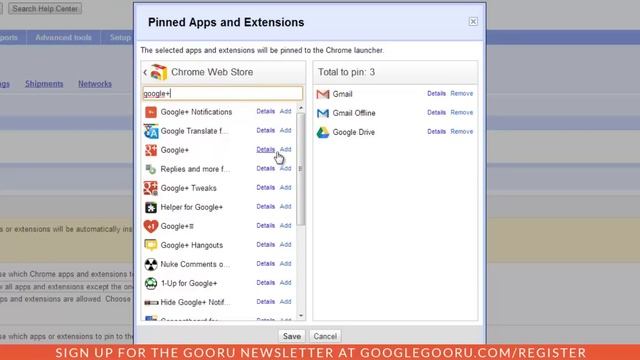View Details for pinned Google Drive
The width and height of the screenshot is (640, 360).
click(x=436, y=132)
